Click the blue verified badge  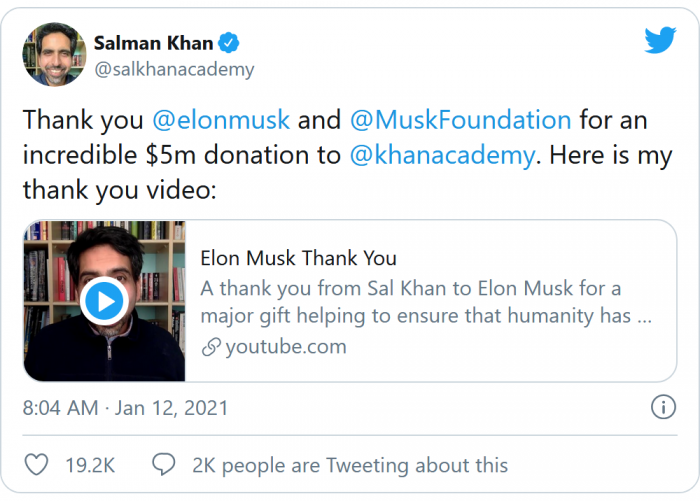pyautogui.click(x=230, y=43)
